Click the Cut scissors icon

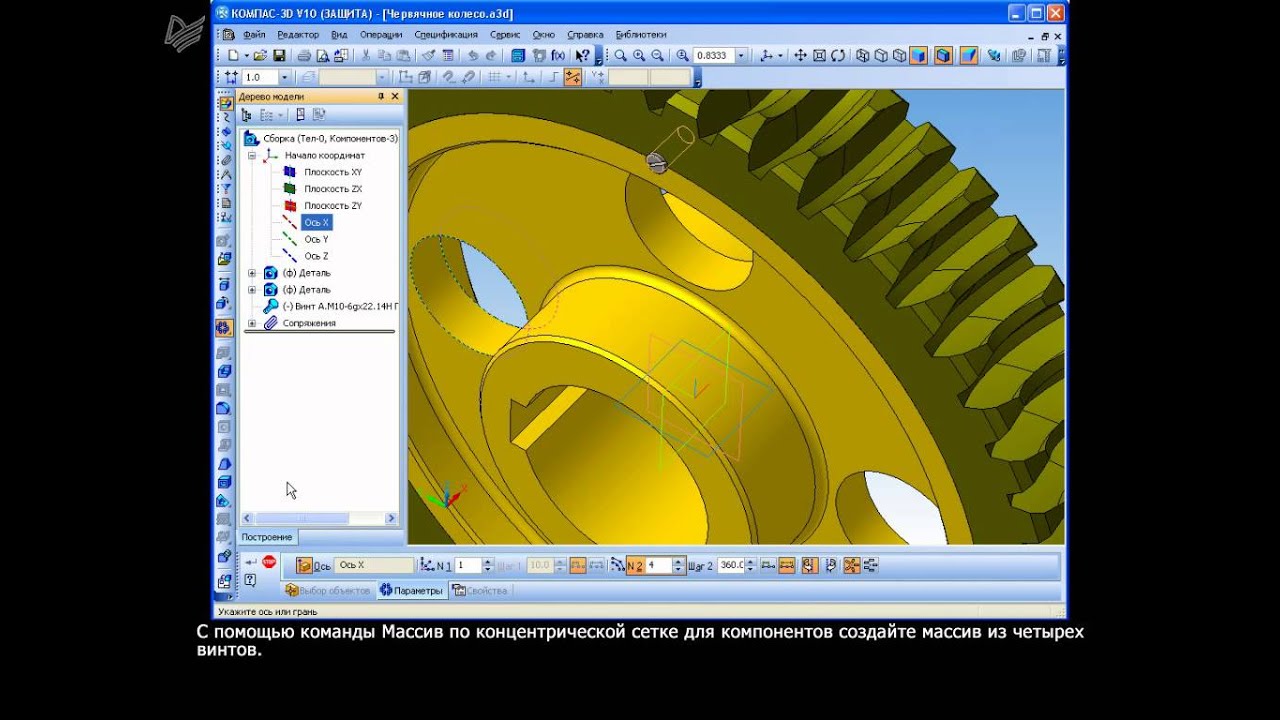coord(366,56)
